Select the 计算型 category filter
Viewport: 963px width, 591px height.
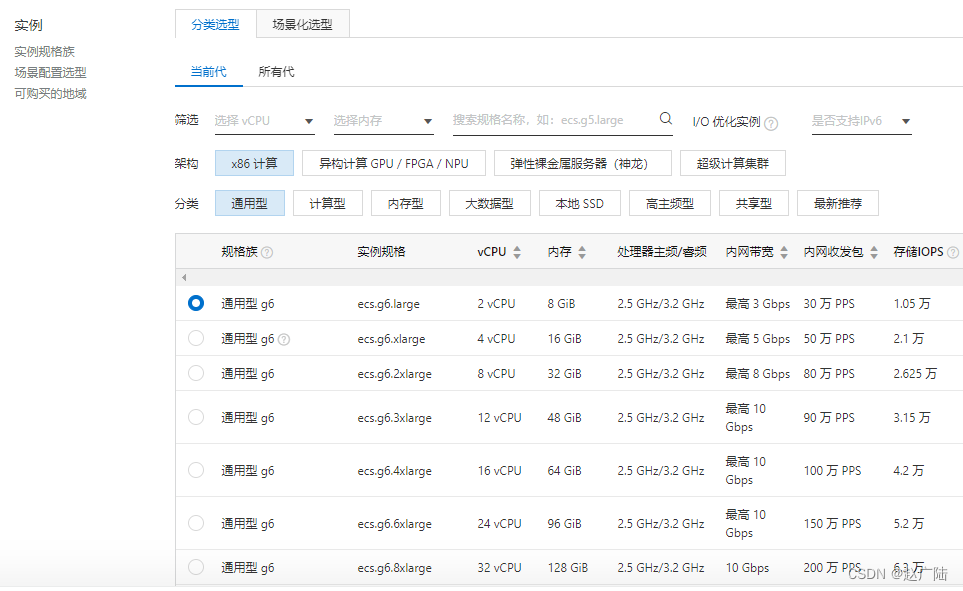[x=327, y=202]
